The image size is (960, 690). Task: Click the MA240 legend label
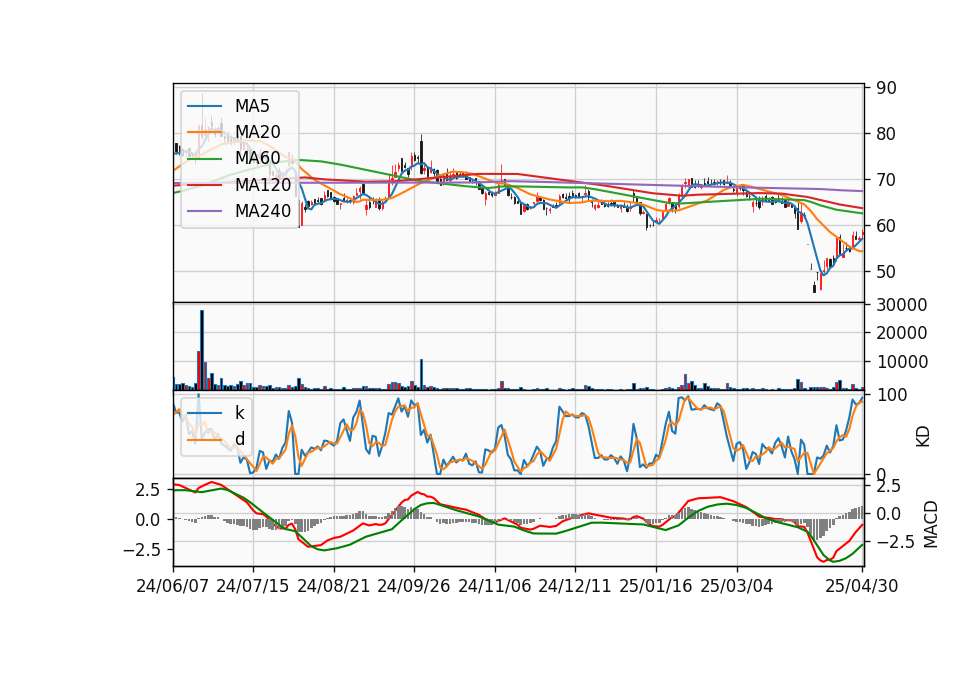coord(263,211)
